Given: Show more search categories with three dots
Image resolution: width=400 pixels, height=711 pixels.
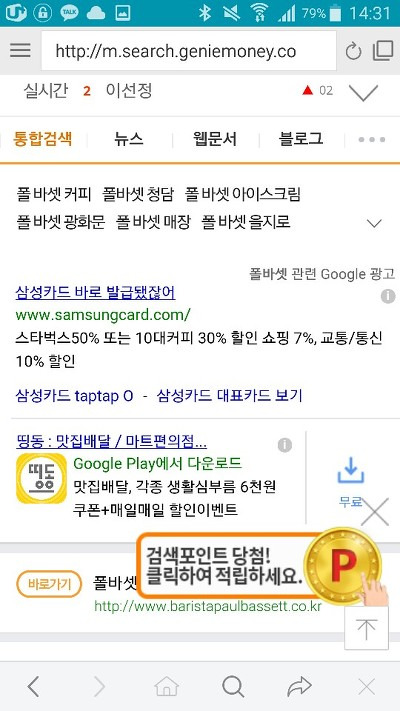Looking at the screenshot, I should [372, 140].
